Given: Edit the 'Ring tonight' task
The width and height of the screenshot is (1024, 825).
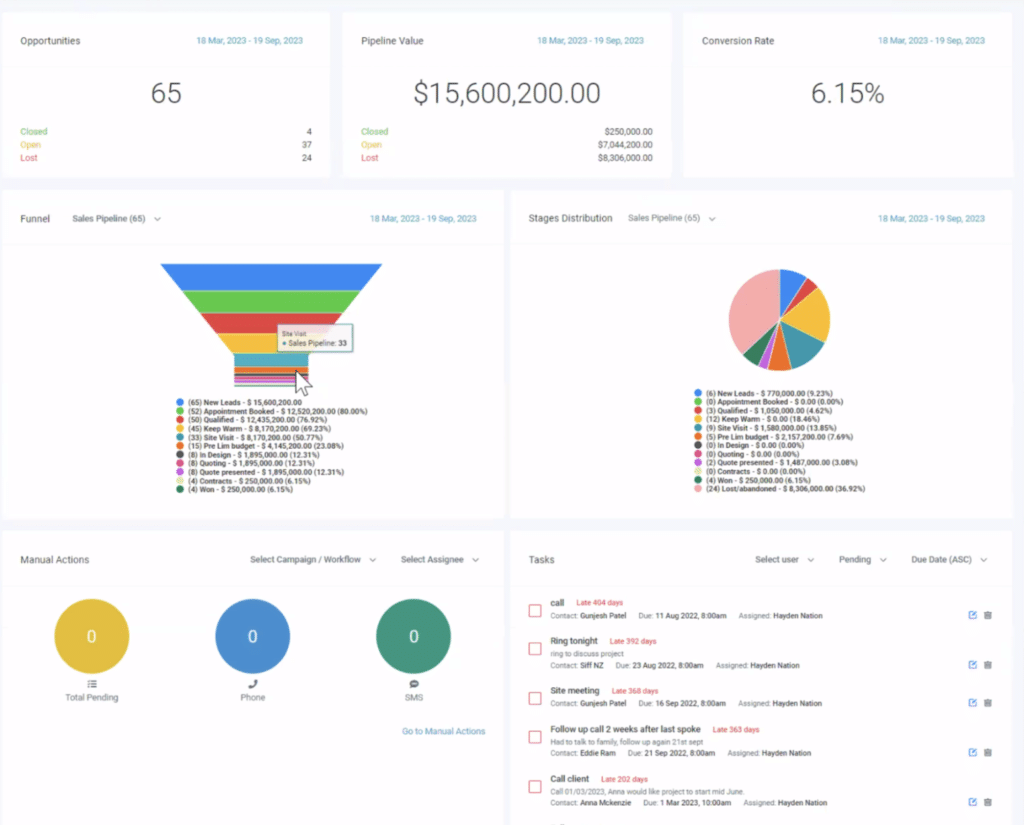Looking at the screenshot, I should click(972, 664).
